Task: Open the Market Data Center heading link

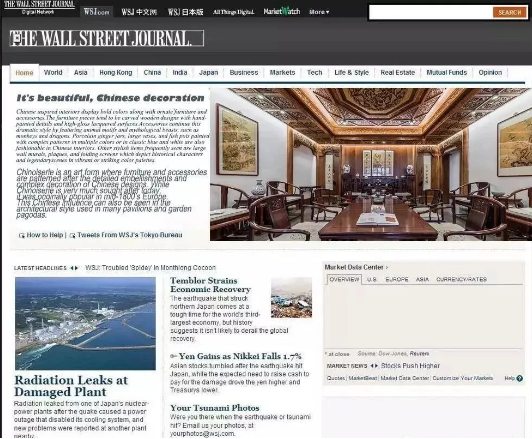Action: click(x=356, y=267)
